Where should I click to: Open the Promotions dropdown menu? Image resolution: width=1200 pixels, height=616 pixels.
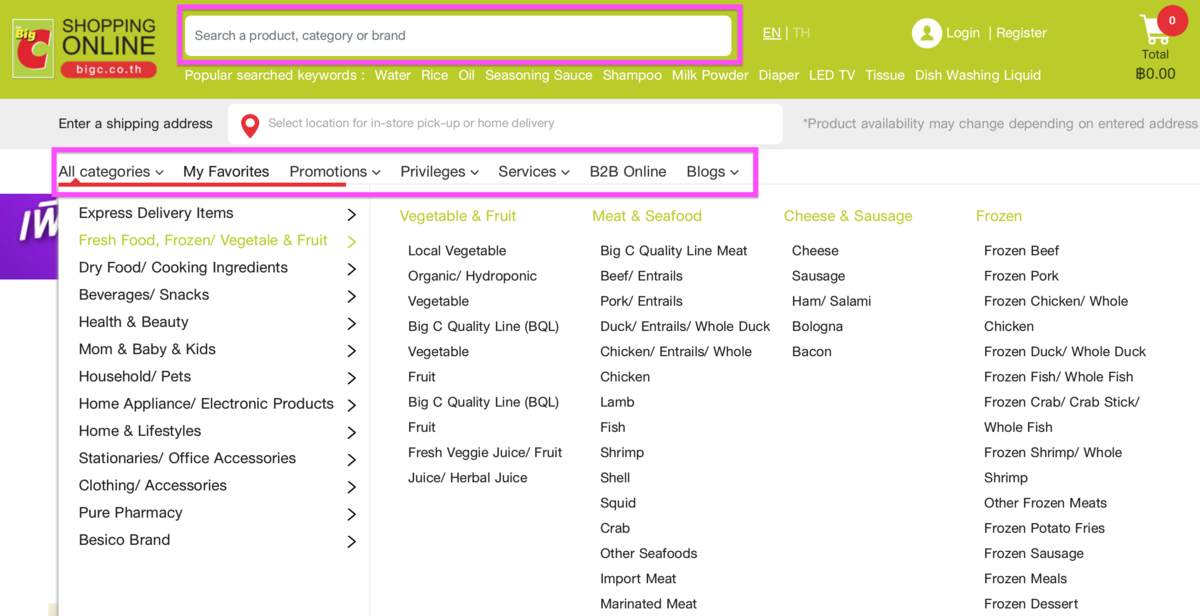pos(335,172)
